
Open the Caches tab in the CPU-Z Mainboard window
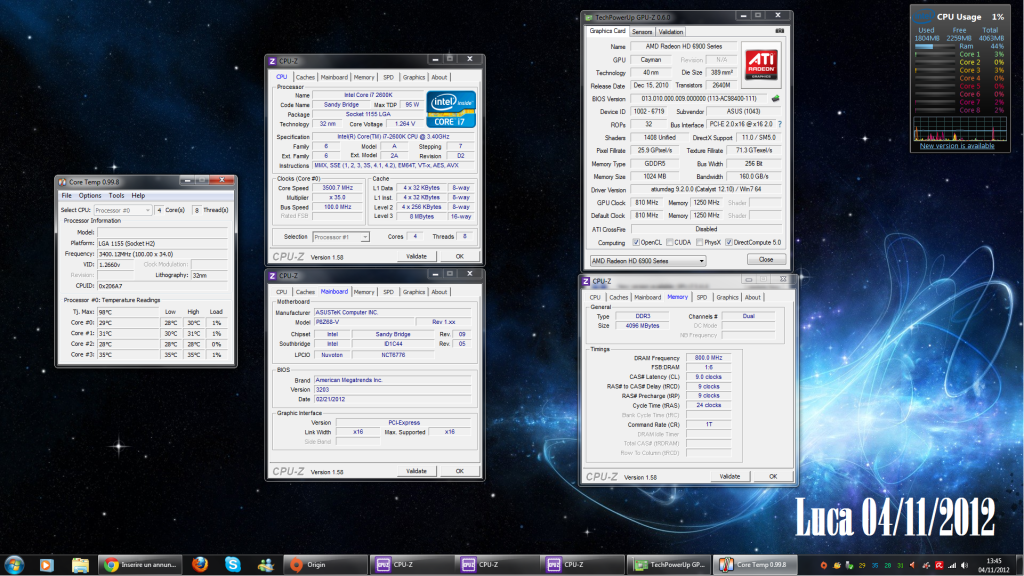tap(305, 292)
